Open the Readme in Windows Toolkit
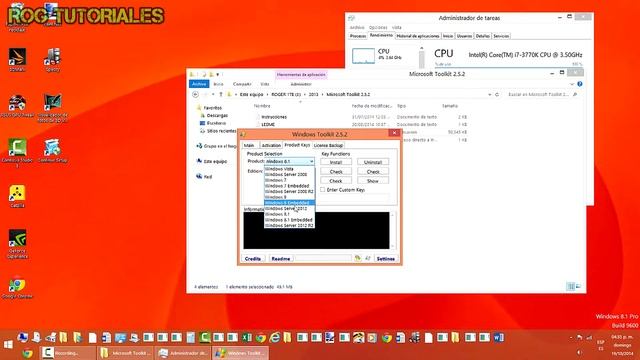The width and height of the screenshot is (640, 360). pyautogui.click(x=281, y=259)
